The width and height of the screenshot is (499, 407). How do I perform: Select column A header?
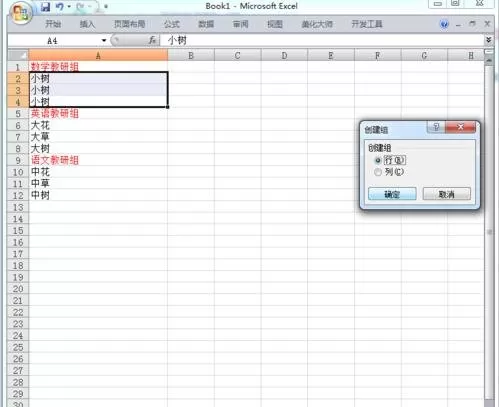pyautogui.click(x=98, y=55)
